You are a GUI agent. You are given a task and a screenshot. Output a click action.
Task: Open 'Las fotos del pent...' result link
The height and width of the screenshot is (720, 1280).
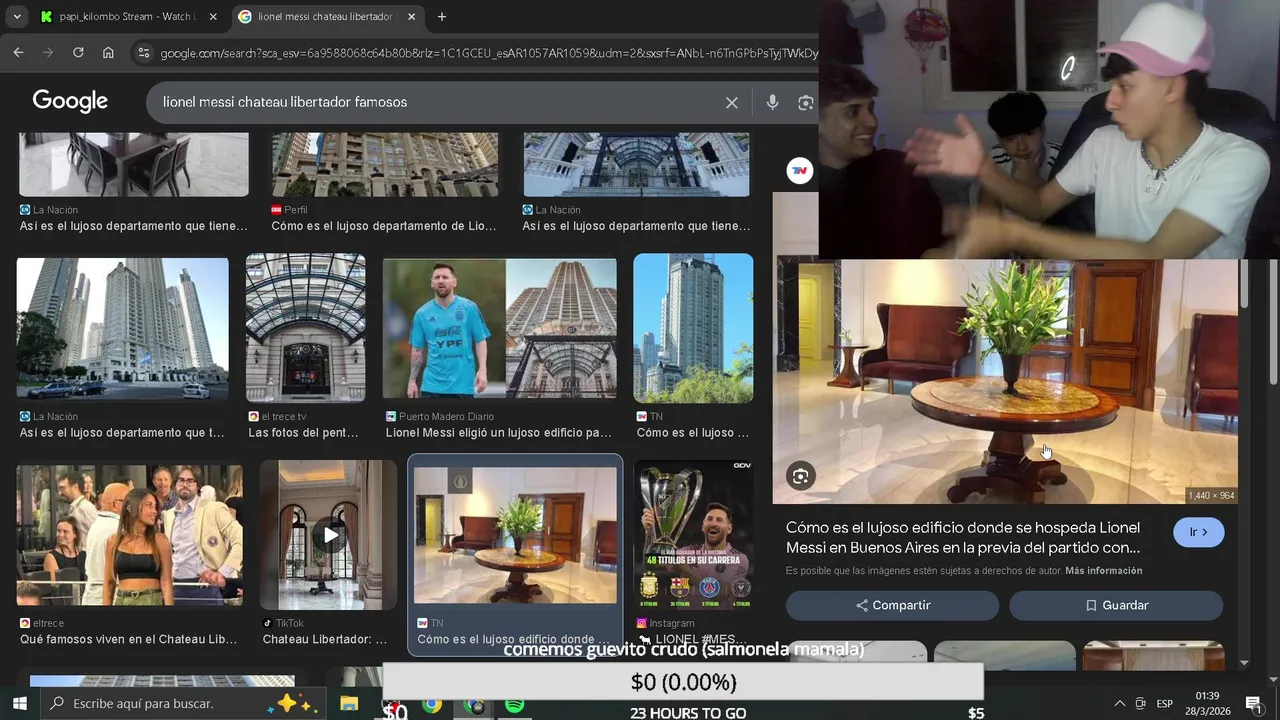(x=304, y=433)
